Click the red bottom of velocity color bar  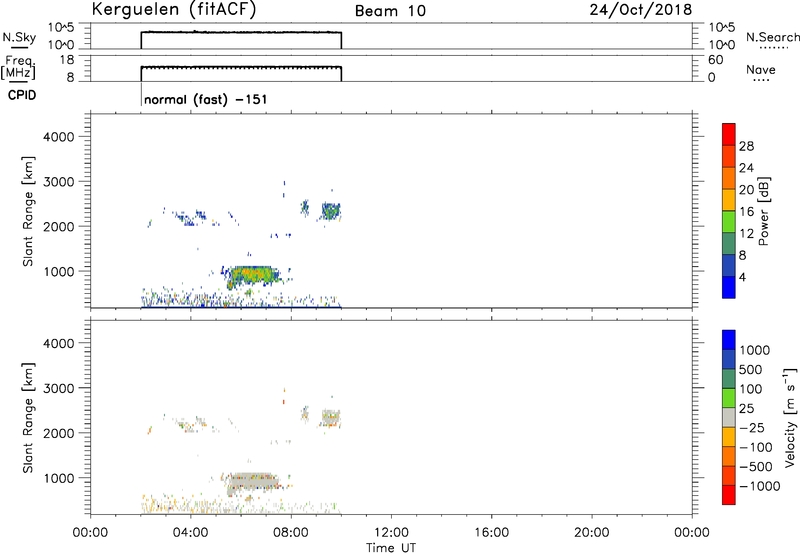coord(729,495)
